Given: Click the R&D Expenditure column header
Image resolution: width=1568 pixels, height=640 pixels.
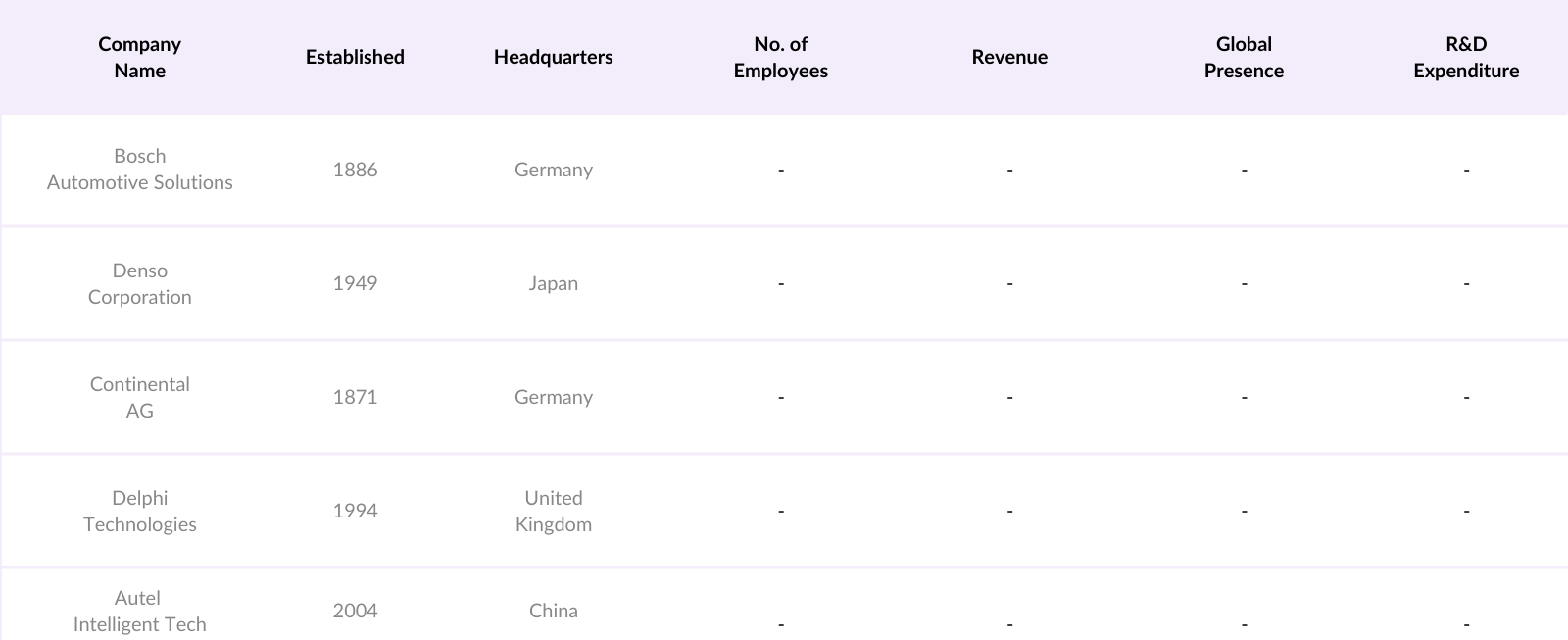Looking at the screenshot, I should point(1466,57).
